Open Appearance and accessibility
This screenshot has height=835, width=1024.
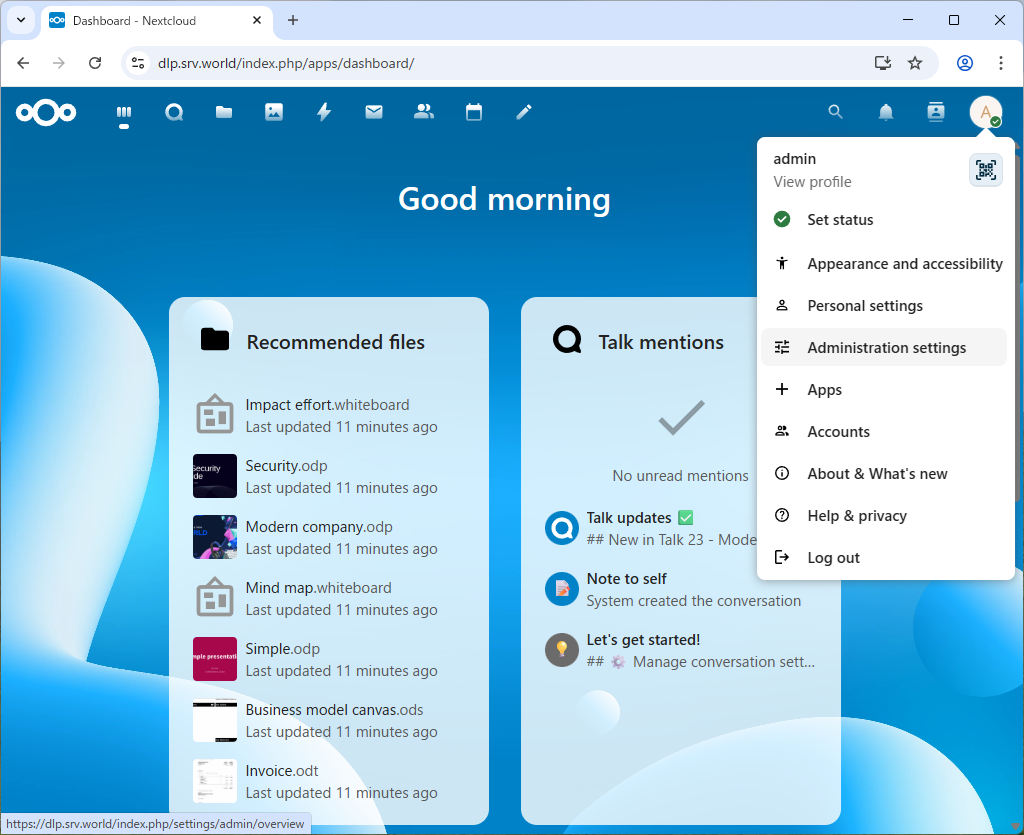tap(884, 264)
